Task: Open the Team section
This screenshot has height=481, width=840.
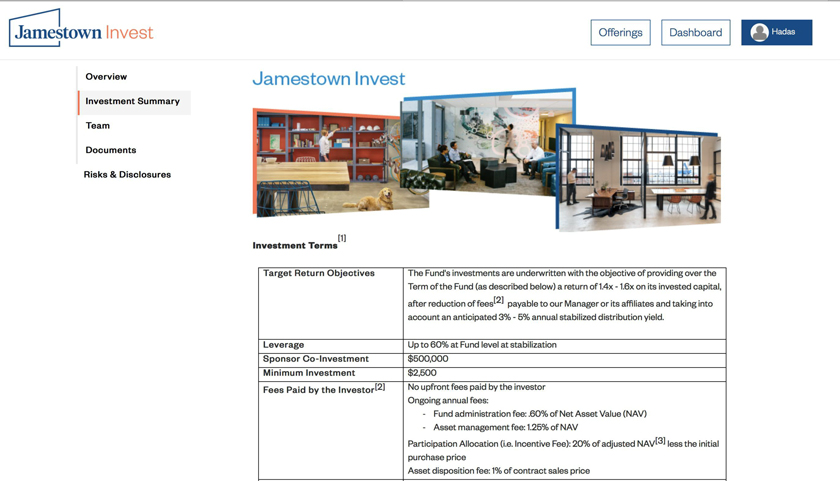Action: tap(97, 126)
